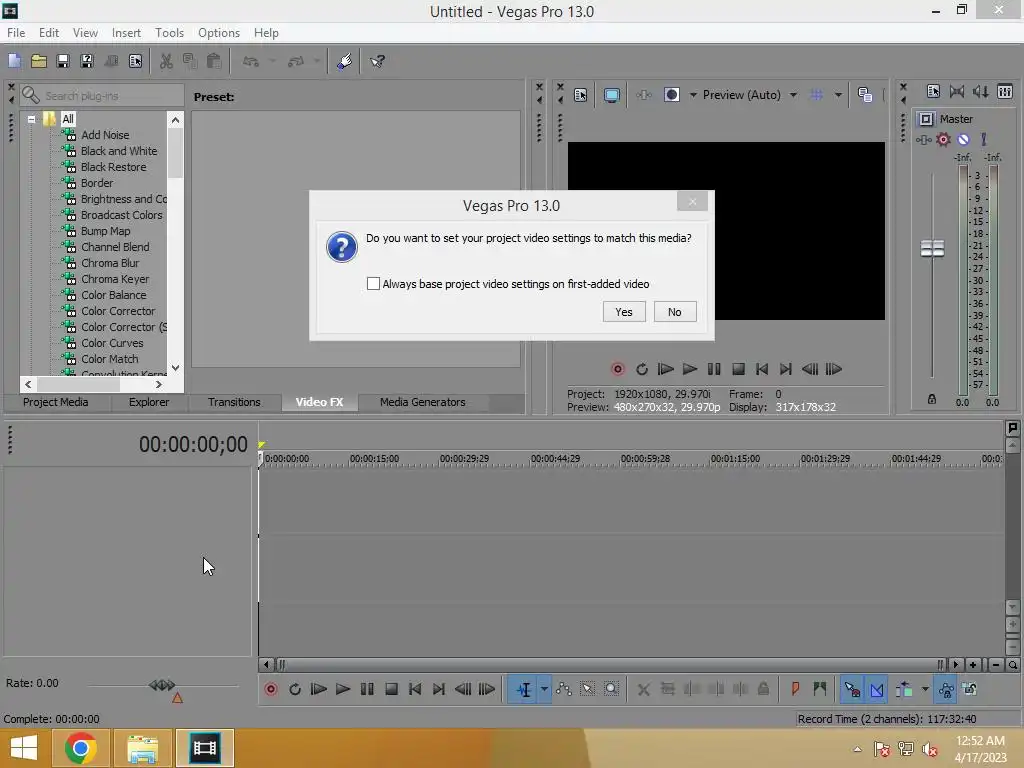1024x768 pixels.
Task: Click the Master volume fader handle
Action: [932, 249]
